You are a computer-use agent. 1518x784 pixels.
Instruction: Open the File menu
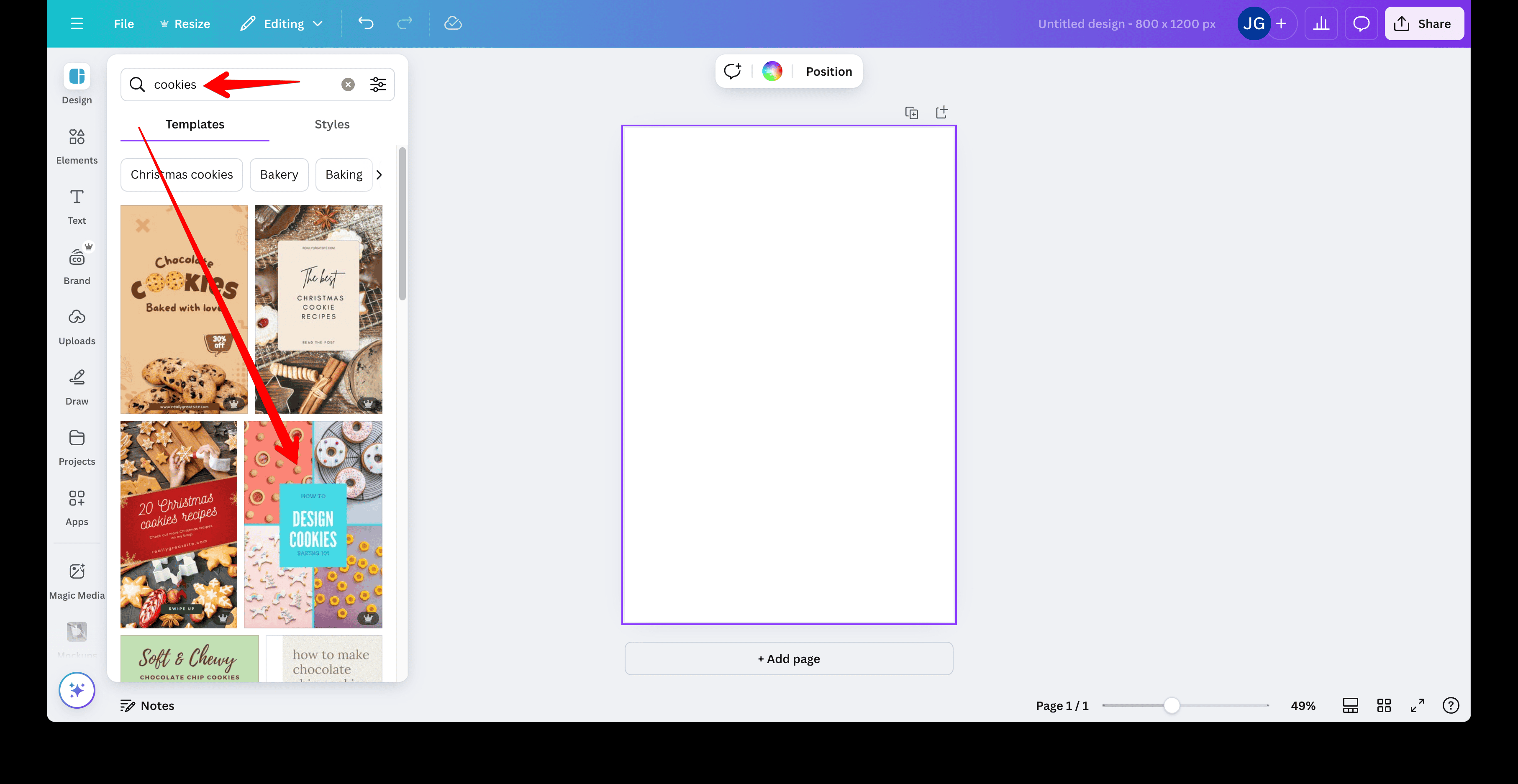124,23
